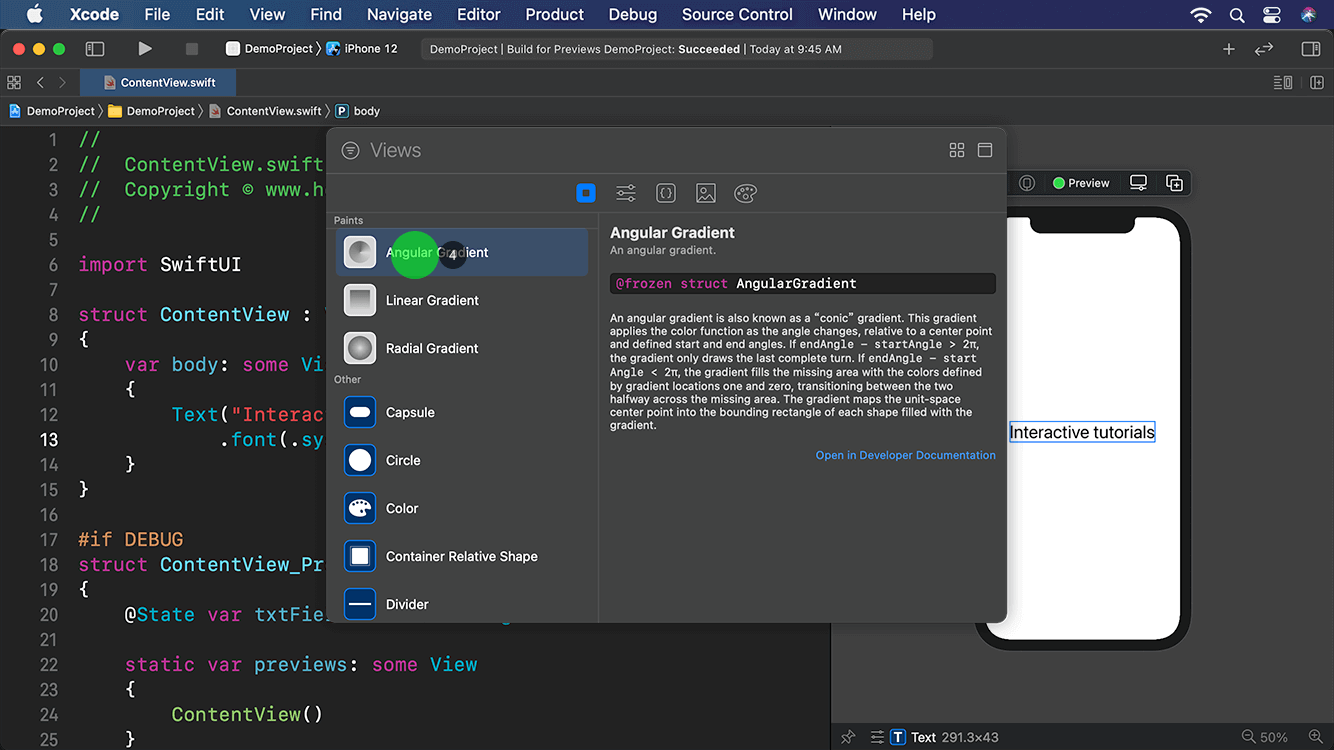Screen dimensions: 1334x750
Task: Click the build status activity bar
Action: [677, 49]
